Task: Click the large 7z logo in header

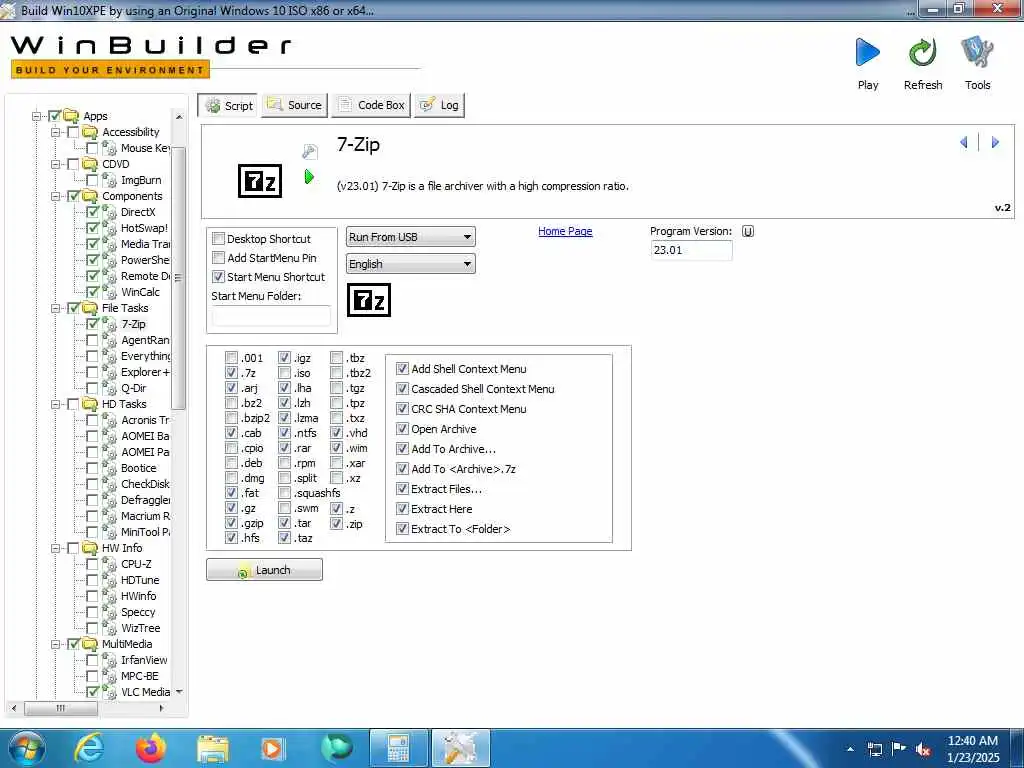Action: (x=260, y=181)
